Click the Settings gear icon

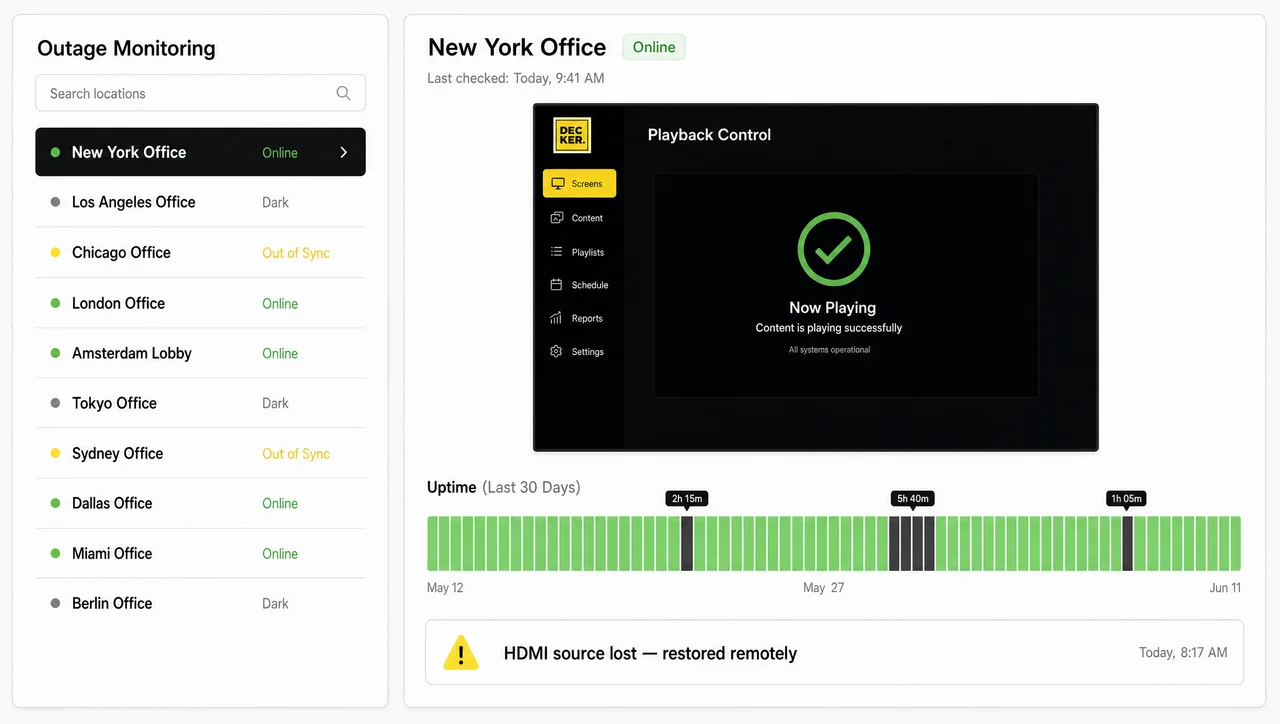click(x=557, y=352)
